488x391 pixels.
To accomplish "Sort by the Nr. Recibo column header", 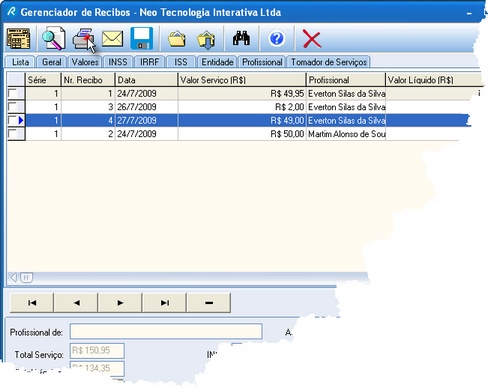I will tap(88, 80).
